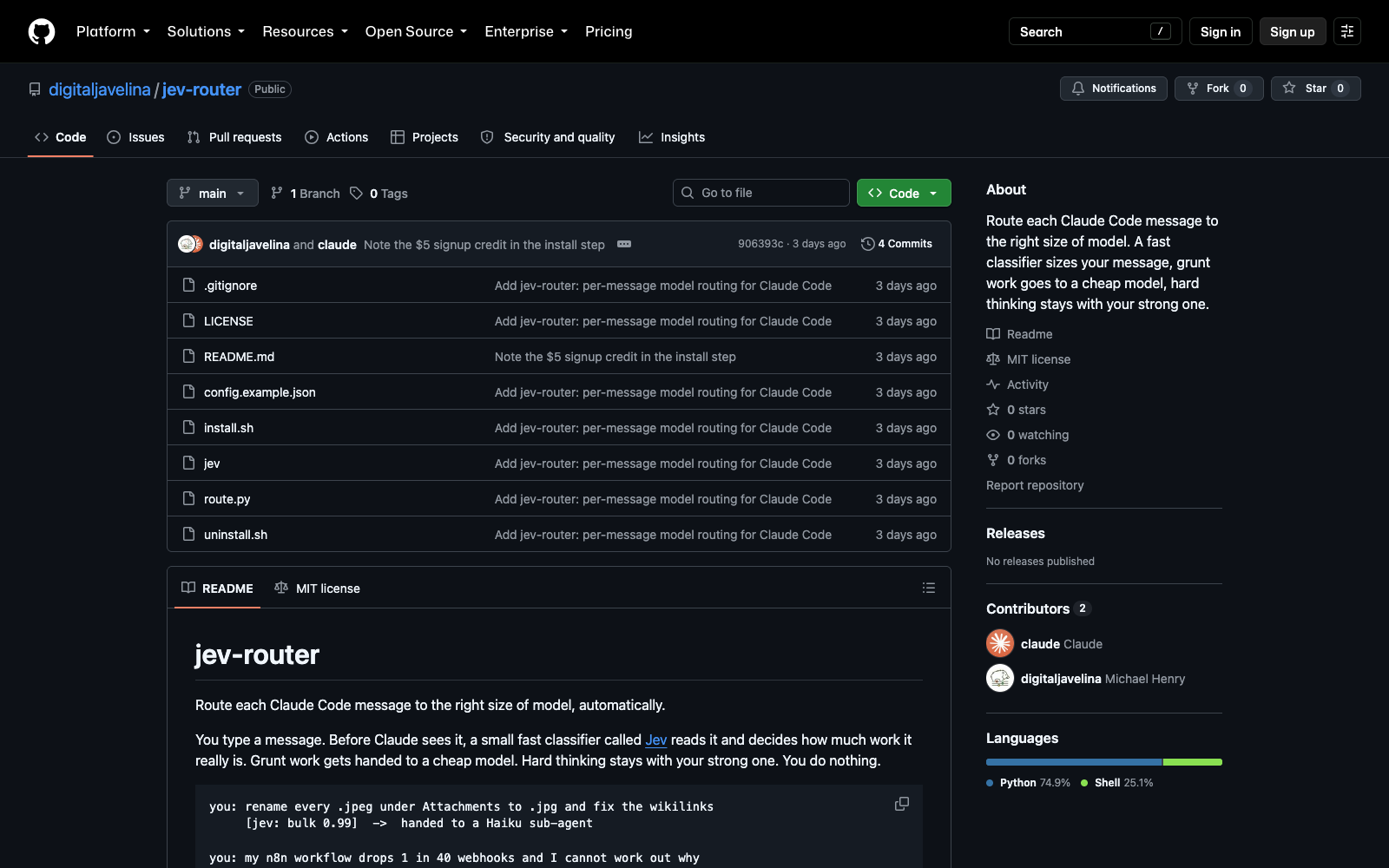The height and width of the screenshot is (868, 1389).
Task: Click the header Search box
Action: click(x=1095, y=31)
